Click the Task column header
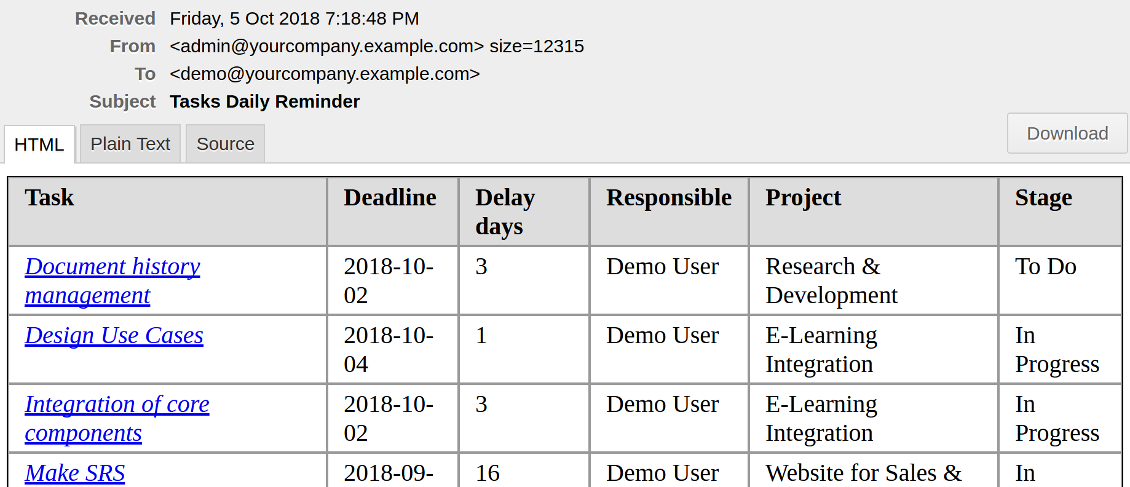 coord(50,197)
